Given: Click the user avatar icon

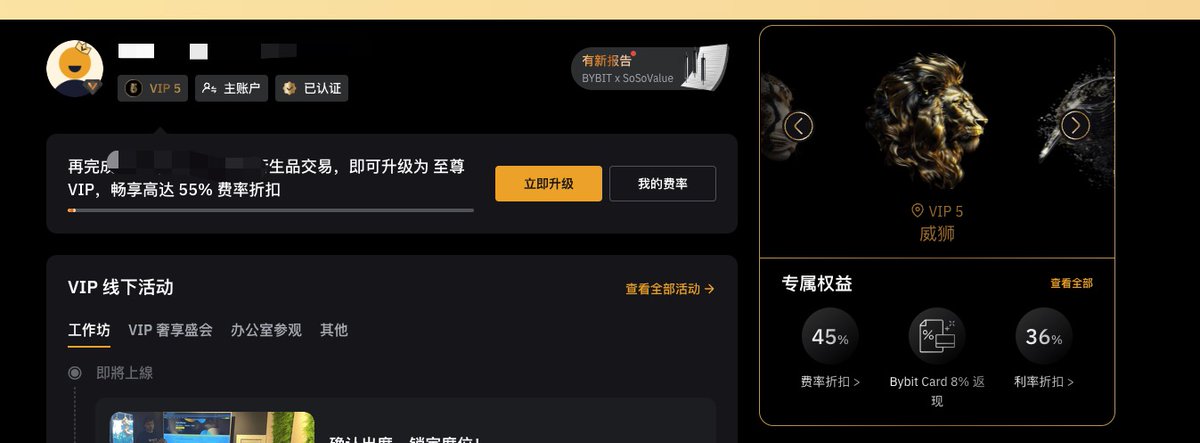Looking at the screenshot, I should [x=76, y=69].
